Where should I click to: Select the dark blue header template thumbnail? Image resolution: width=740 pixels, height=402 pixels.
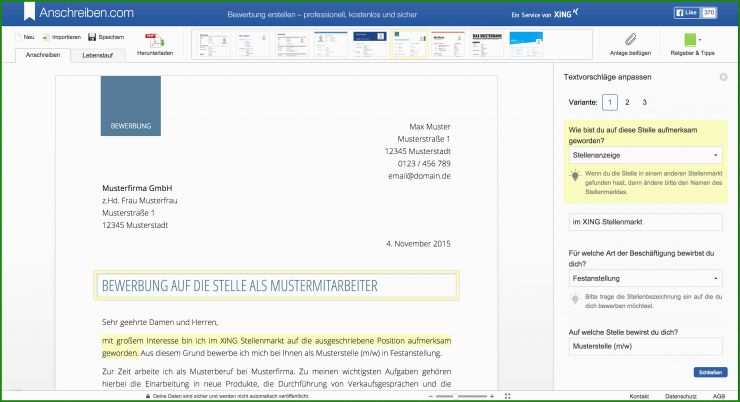click(x=370, y=44)
